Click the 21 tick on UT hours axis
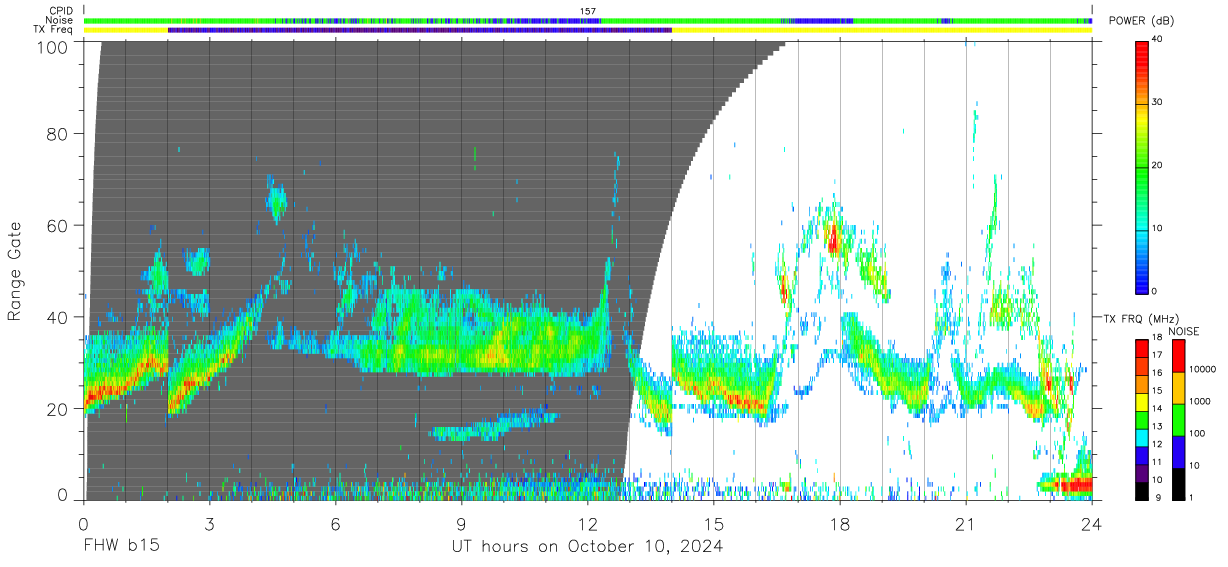The image size is (1228, 567). coord(965,524)
